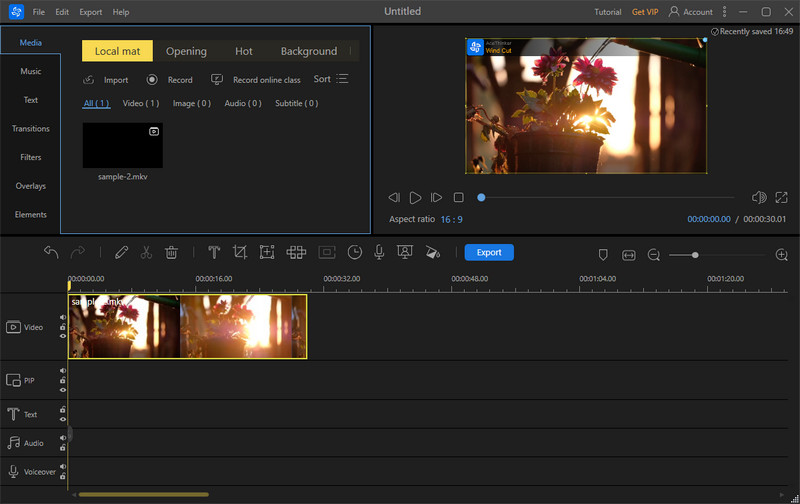Click the blue Export button
Viewport: 800px width, 504px height.
[x=489, y=253]
